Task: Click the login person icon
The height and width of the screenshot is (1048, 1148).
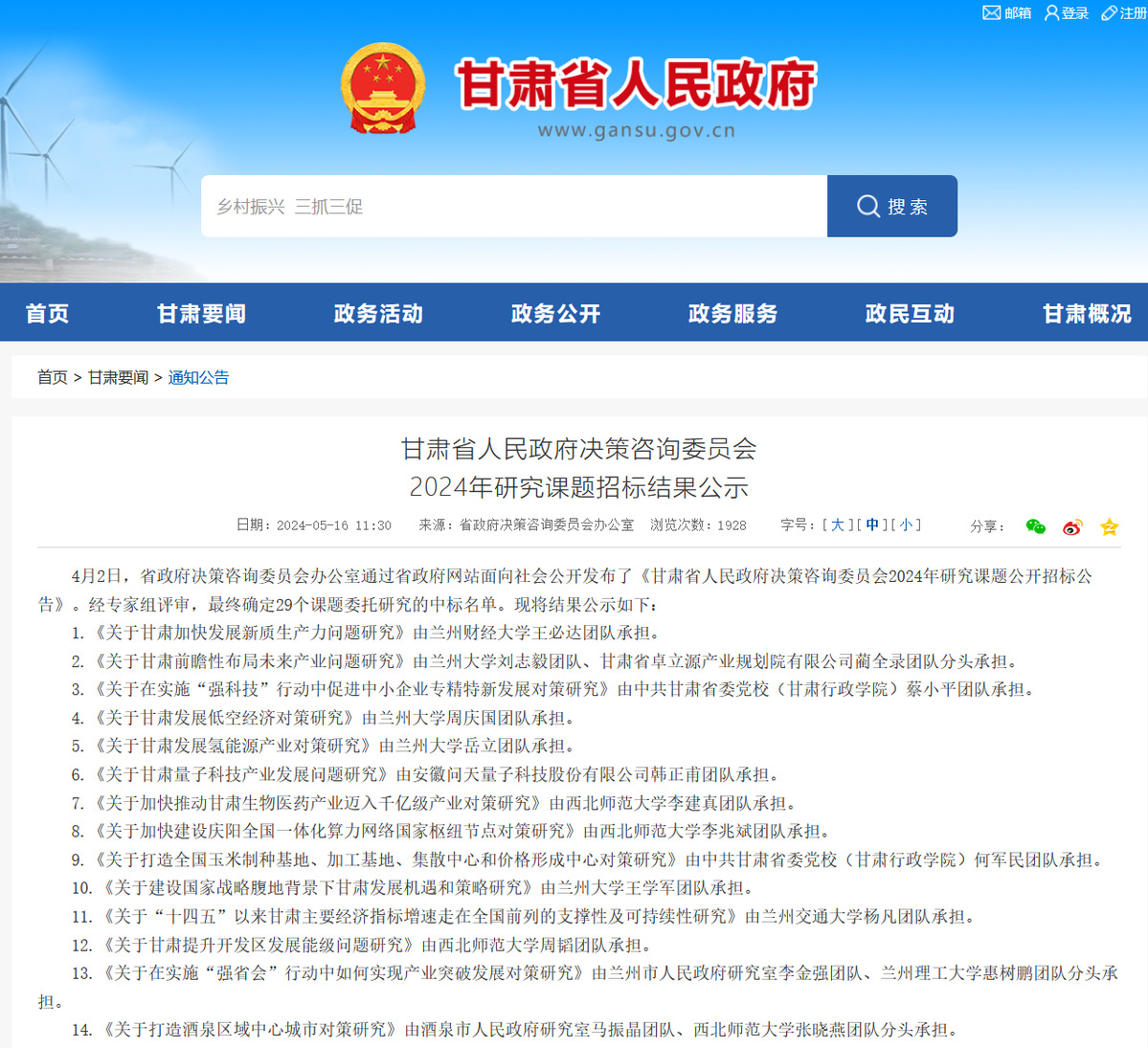Action: click(1051, 12)
